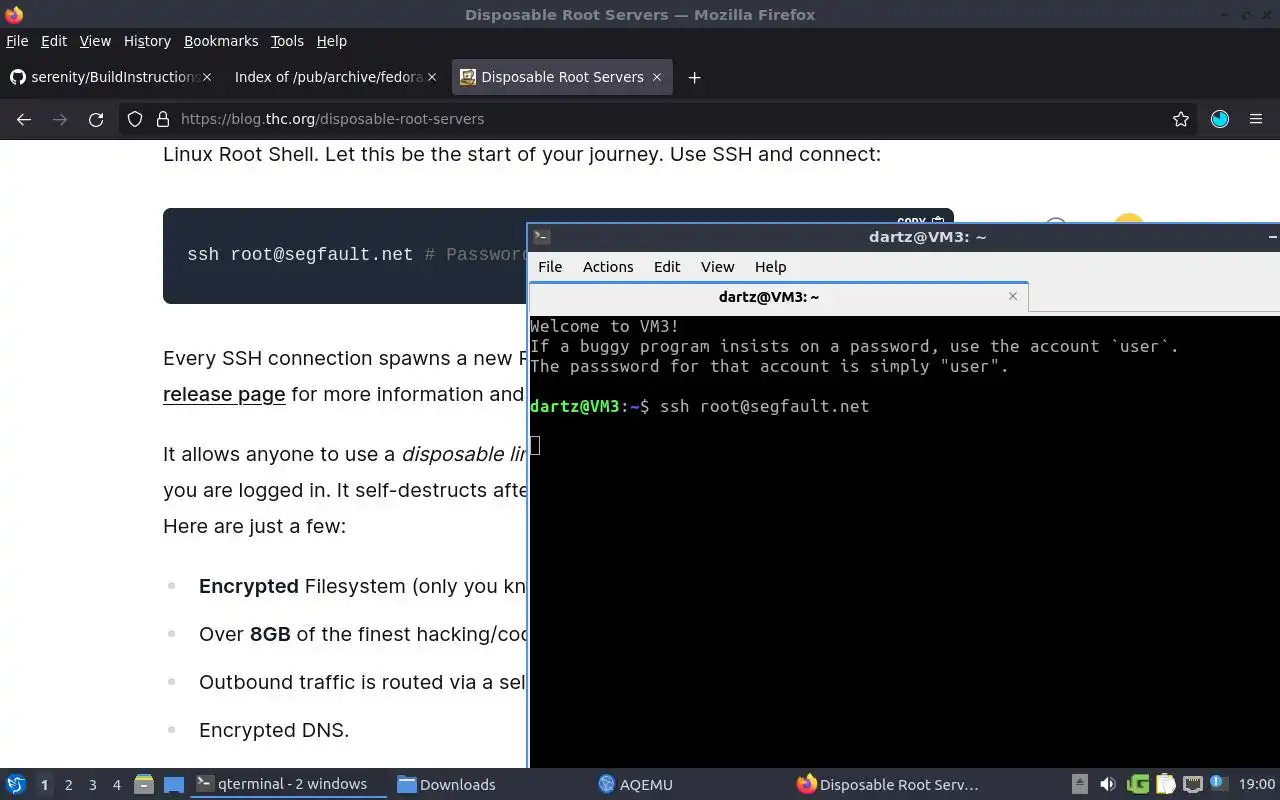Close the serenity/BuildInstructions tab
The width and height of the screenshot is (1280, 800).
(x=207, y=77)
